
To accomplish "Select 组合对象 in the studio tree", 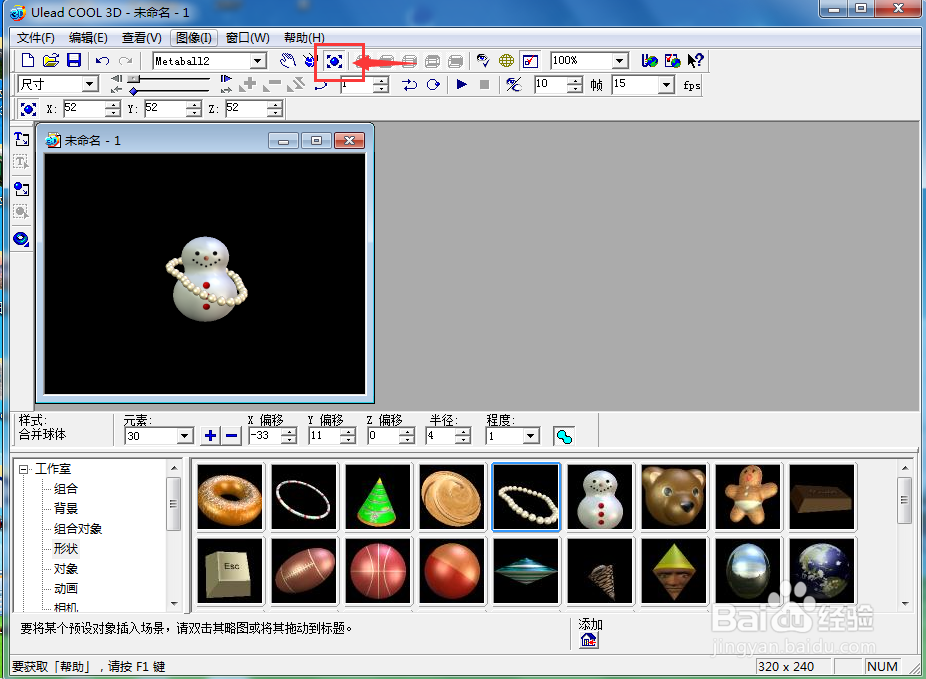I will 78,528.
